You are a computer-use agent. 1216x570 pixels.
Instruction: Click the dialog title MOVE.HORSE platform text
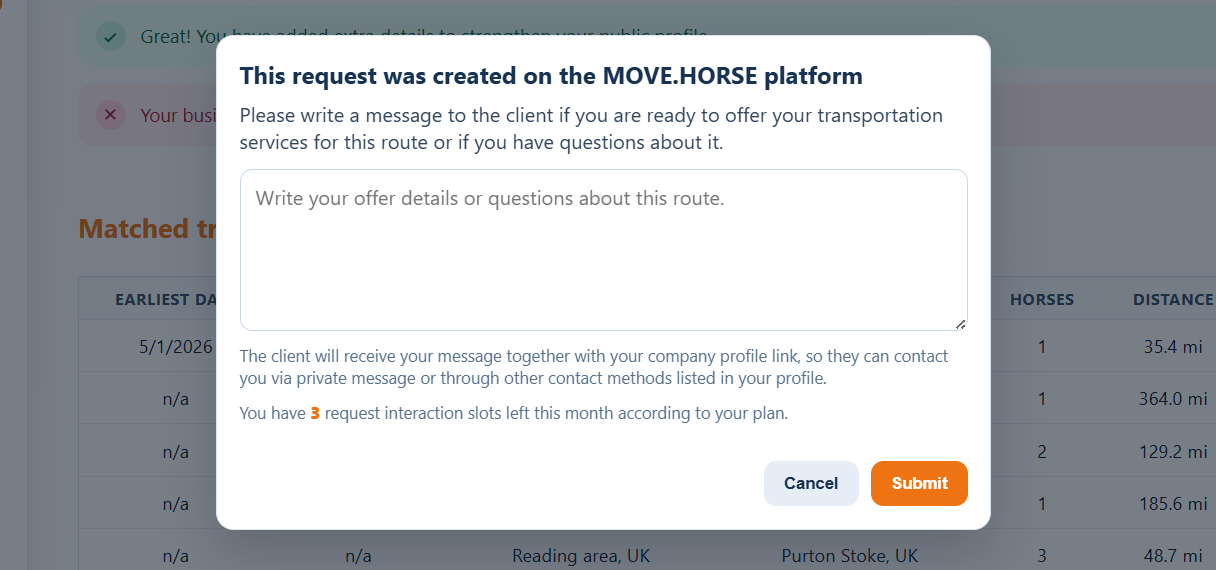coord(732,75)
